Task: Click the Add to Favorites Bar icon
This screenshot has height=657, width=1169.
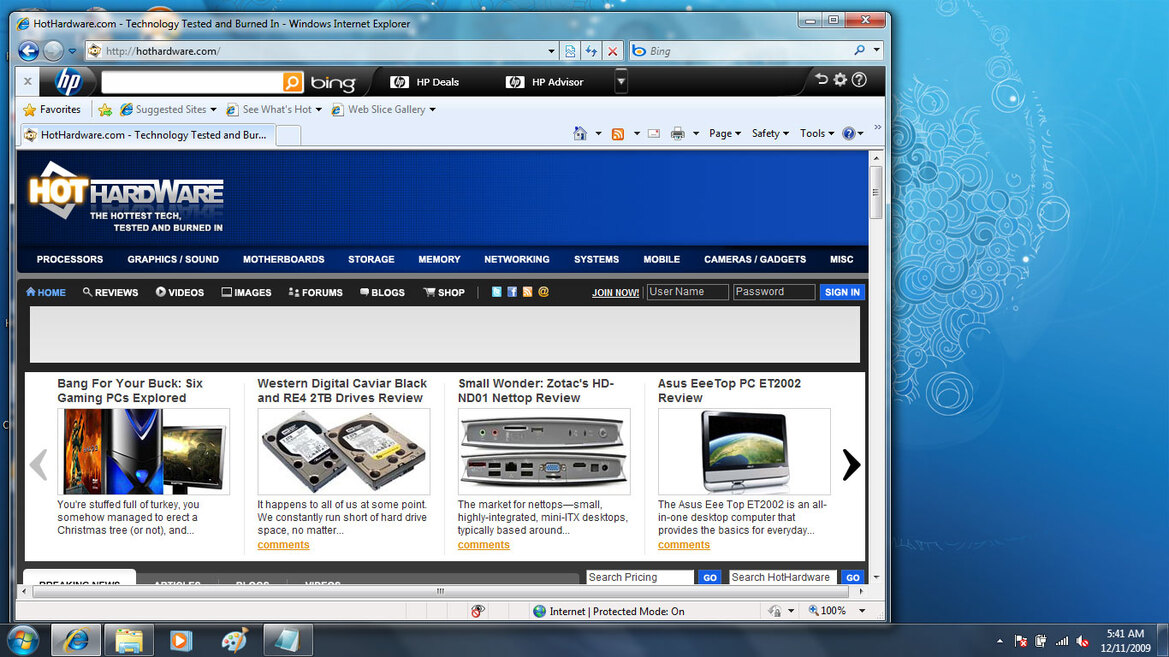Action: point(105,110)
